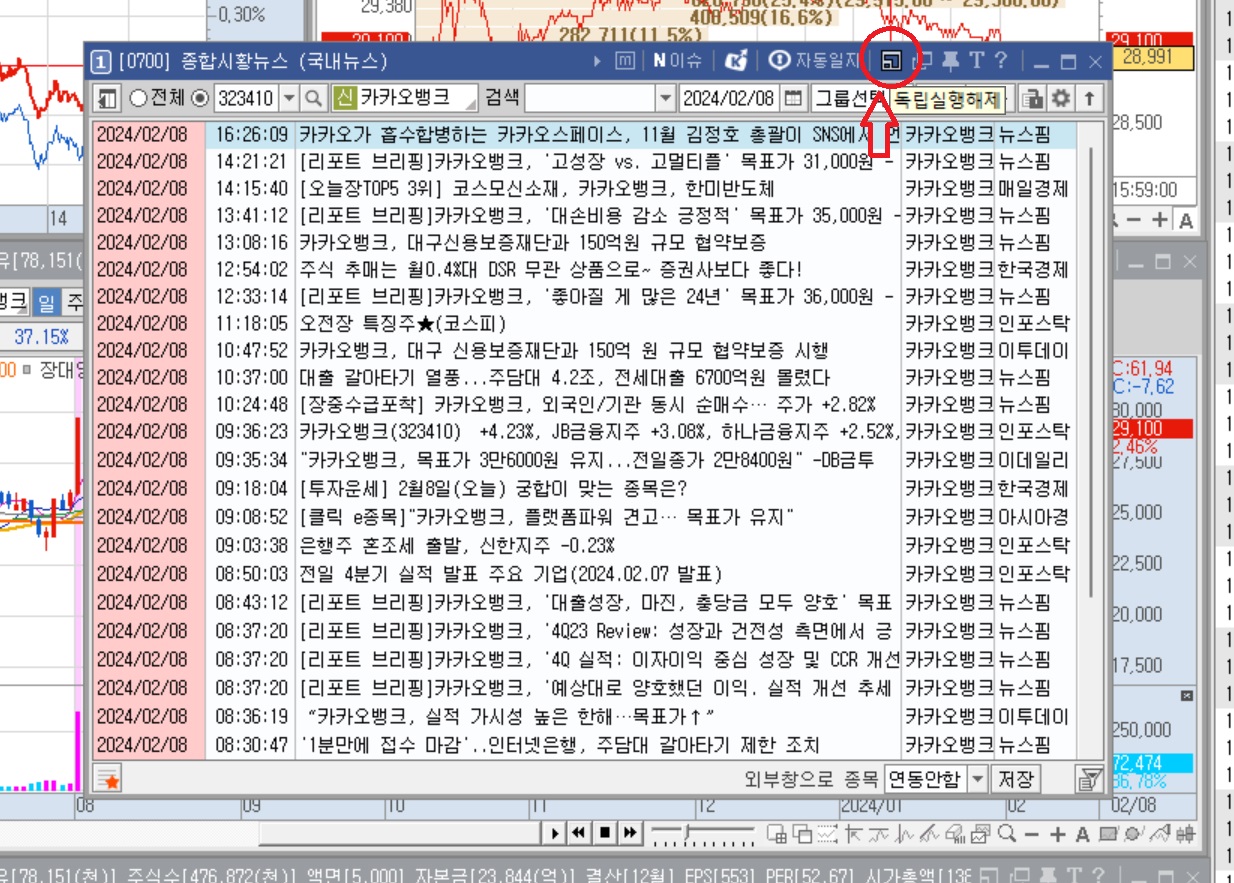
Task: Click the panel toggle icon left of 전체
Action: (107, 98)
